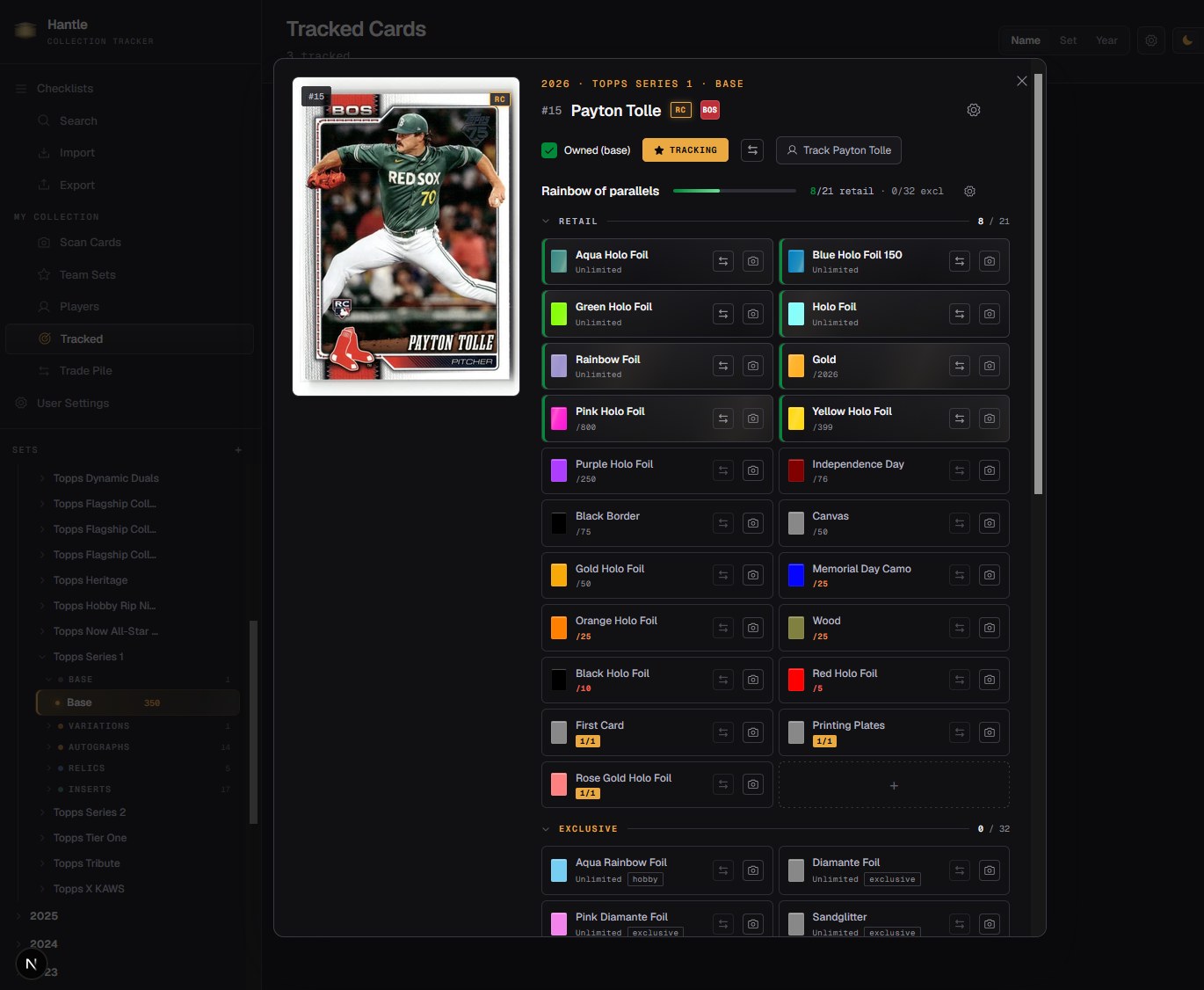The height and width of the screenshot is (990, 1204).
Task: Mark Pink Diamante Foil as owned
Action: 656,919
